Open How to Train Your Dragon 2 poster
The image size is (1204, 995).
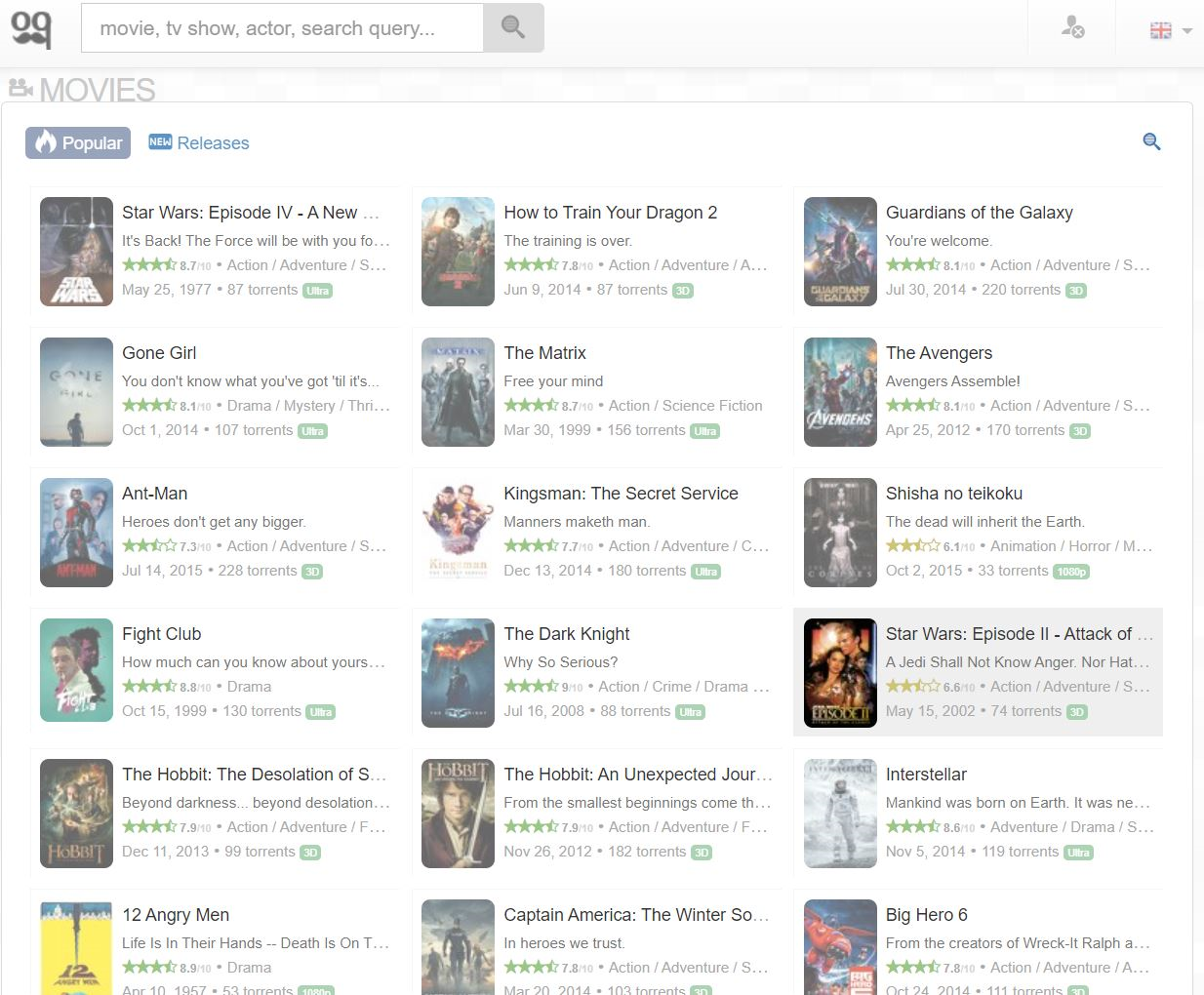(458, 252)
